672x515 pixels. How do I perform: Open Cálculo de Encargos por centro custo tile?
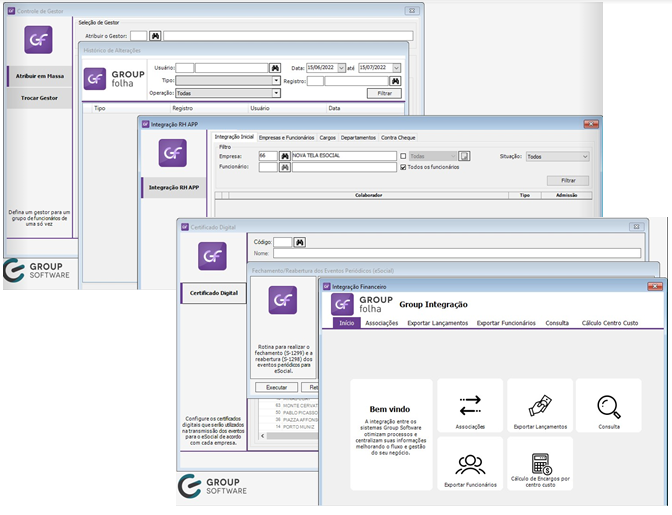[x=540, y=464]
